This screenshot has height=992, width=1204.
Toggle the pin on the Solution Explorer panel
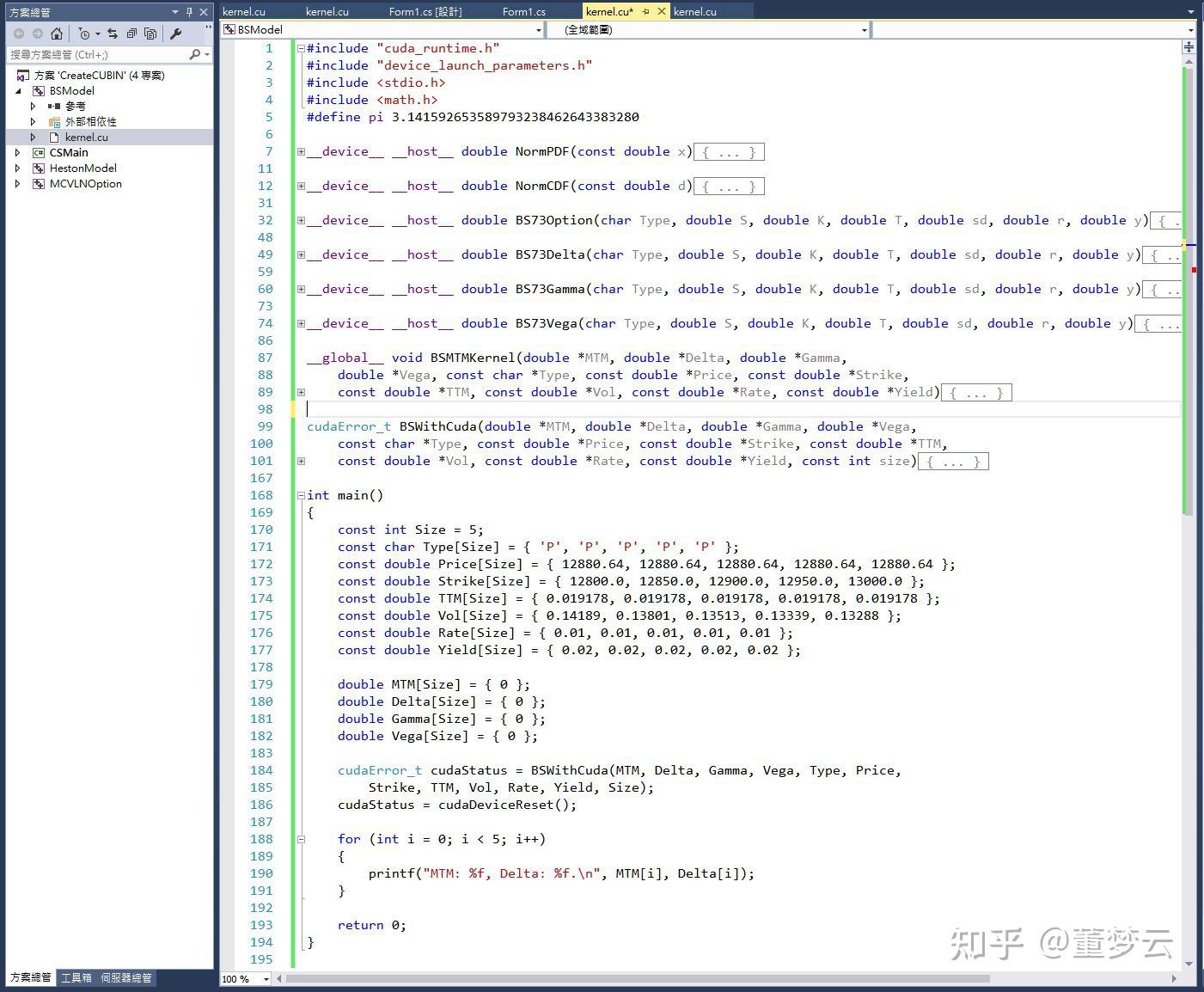[189, 12]
